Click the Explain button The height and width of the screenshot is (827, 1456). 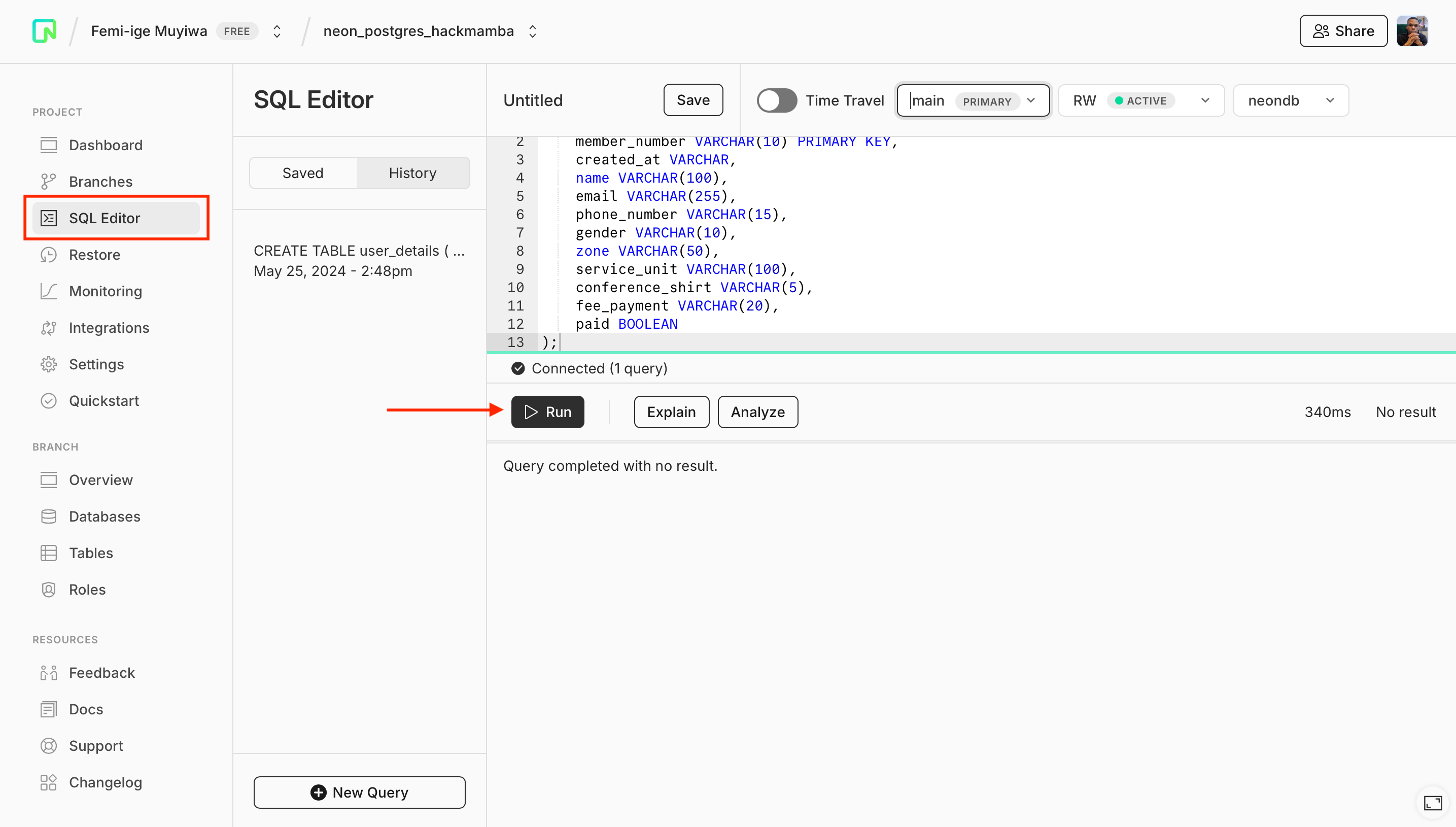point(671,412)
